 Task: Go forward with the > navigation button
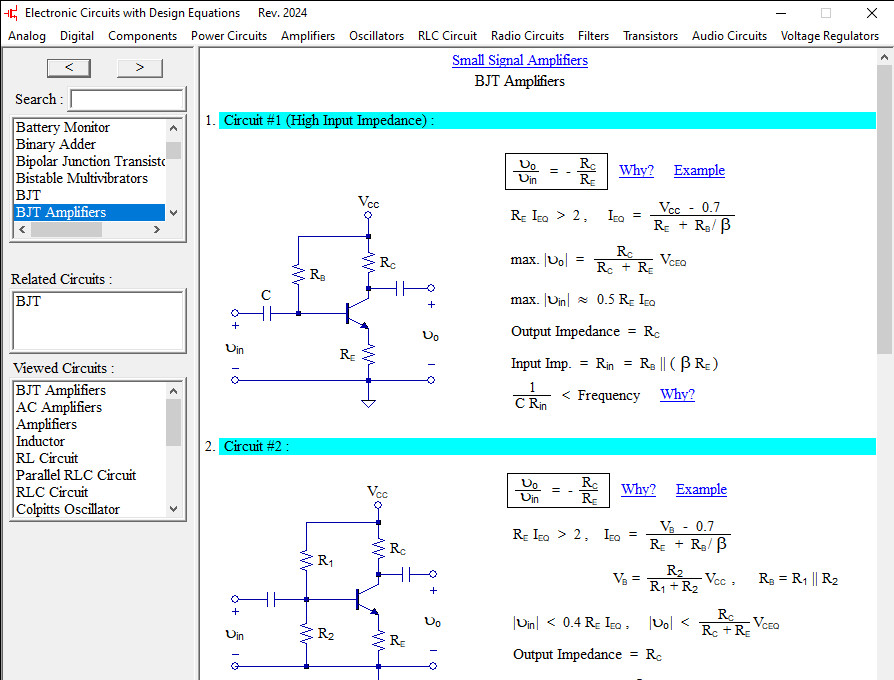(x=140, y=68)
